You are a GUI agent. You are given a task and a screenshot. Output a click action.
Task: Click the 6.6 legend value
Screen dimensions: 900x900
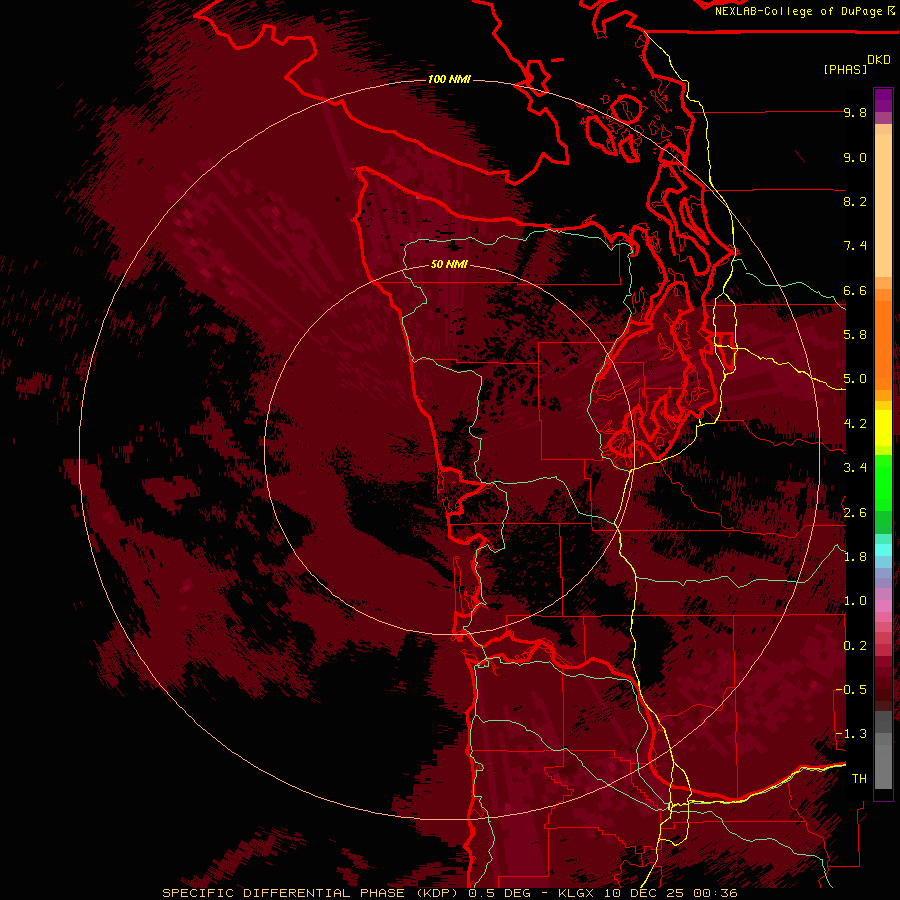(x=855, y=290)
